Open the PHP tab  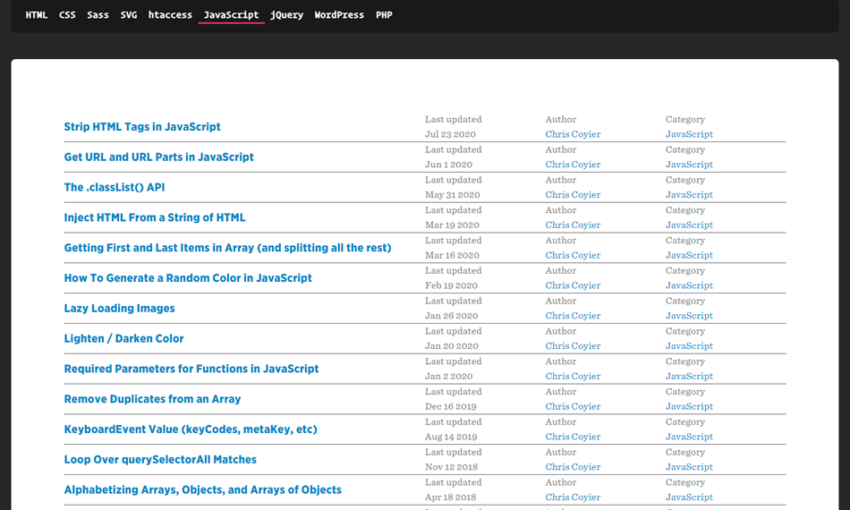coord(384,15)
